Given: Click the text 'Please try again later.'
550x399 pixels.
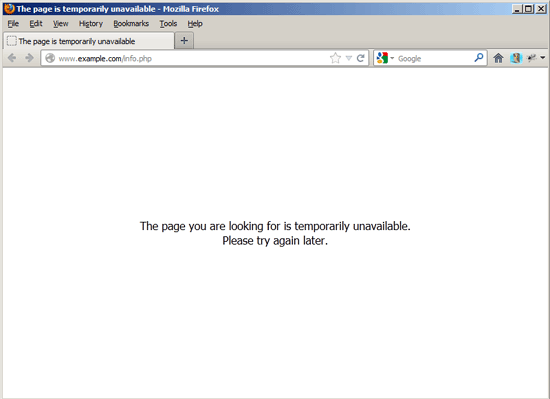Looking at the screenshot, I should coord(275,241).
